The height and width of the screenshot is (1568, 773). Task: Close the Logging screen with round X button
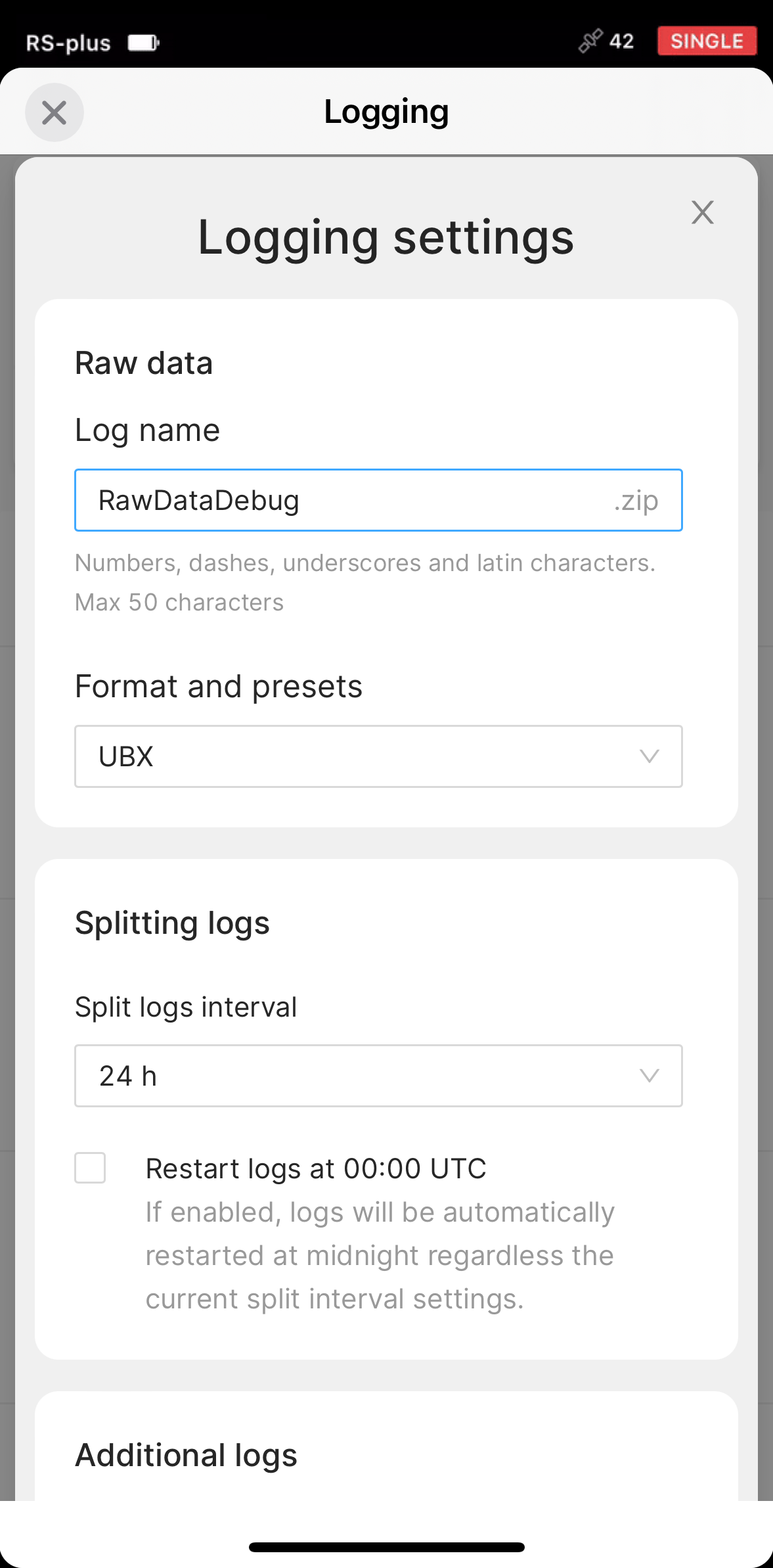(x=55, y=112)
